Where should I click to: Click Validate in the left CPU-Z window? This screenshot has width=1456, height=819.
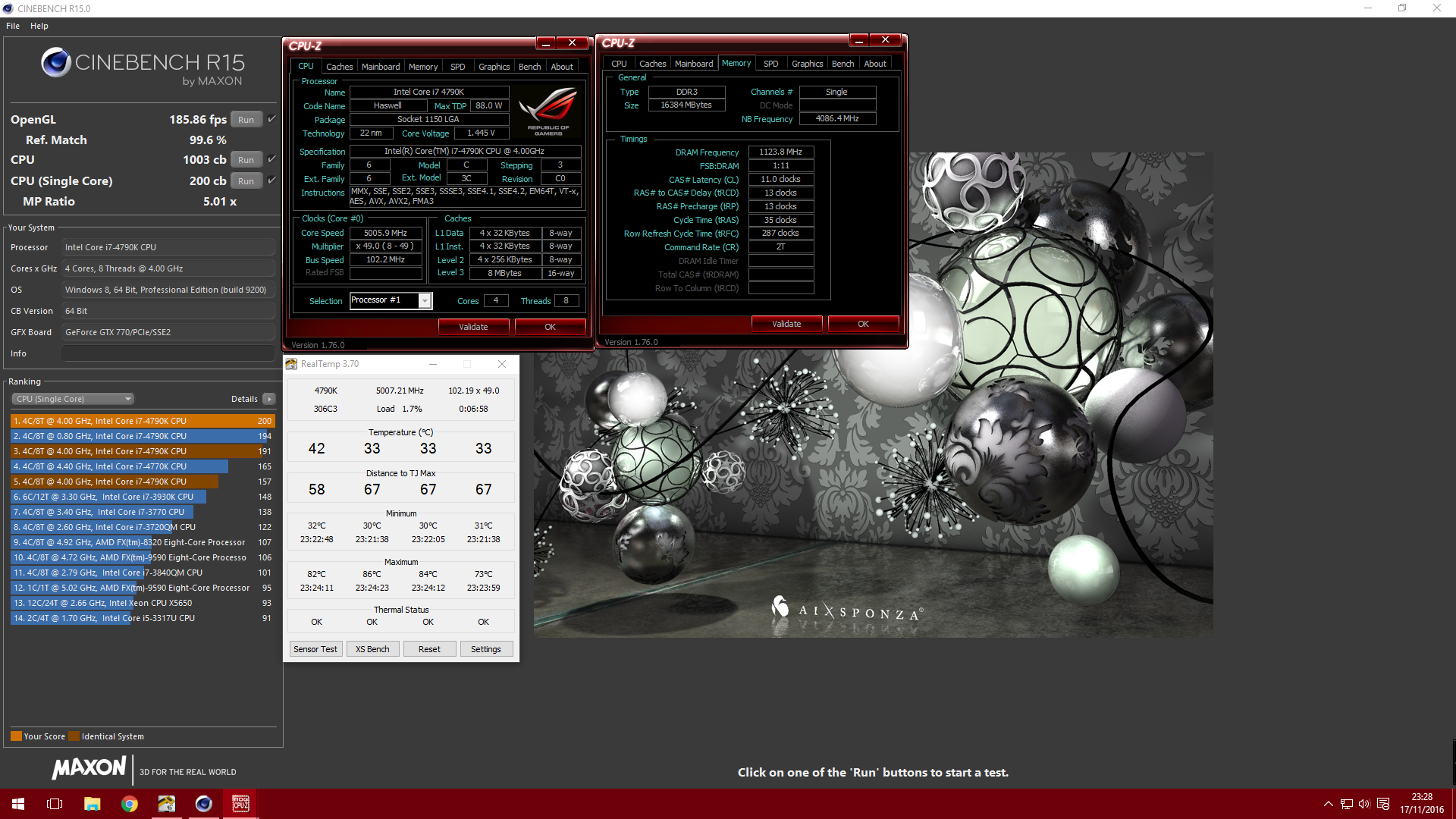point(474,327)
